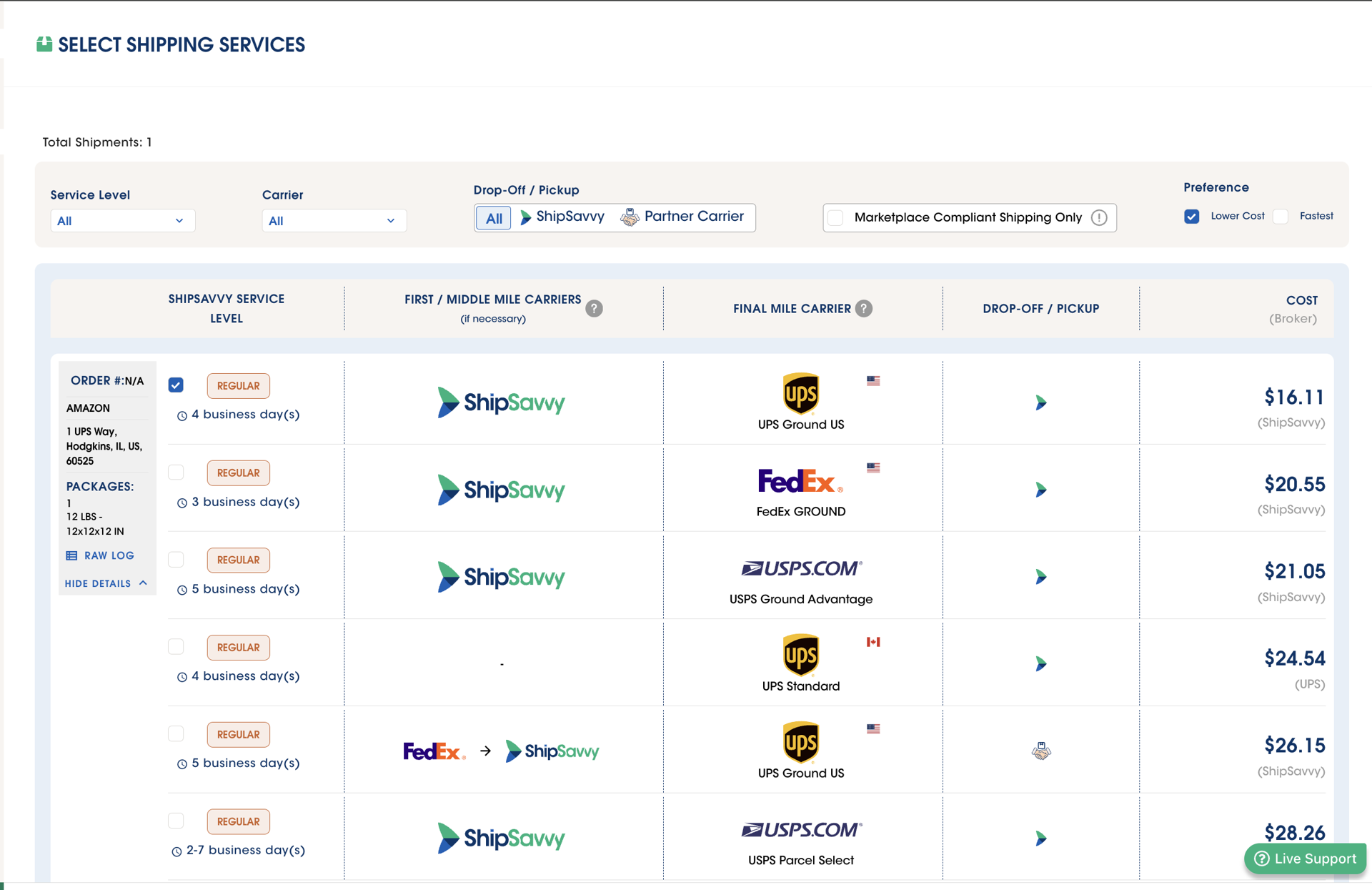Select the FedEx GROUND $20.55 service checkbox
The height and width of the screenshot is (890, 1372).
pos(176,472)
